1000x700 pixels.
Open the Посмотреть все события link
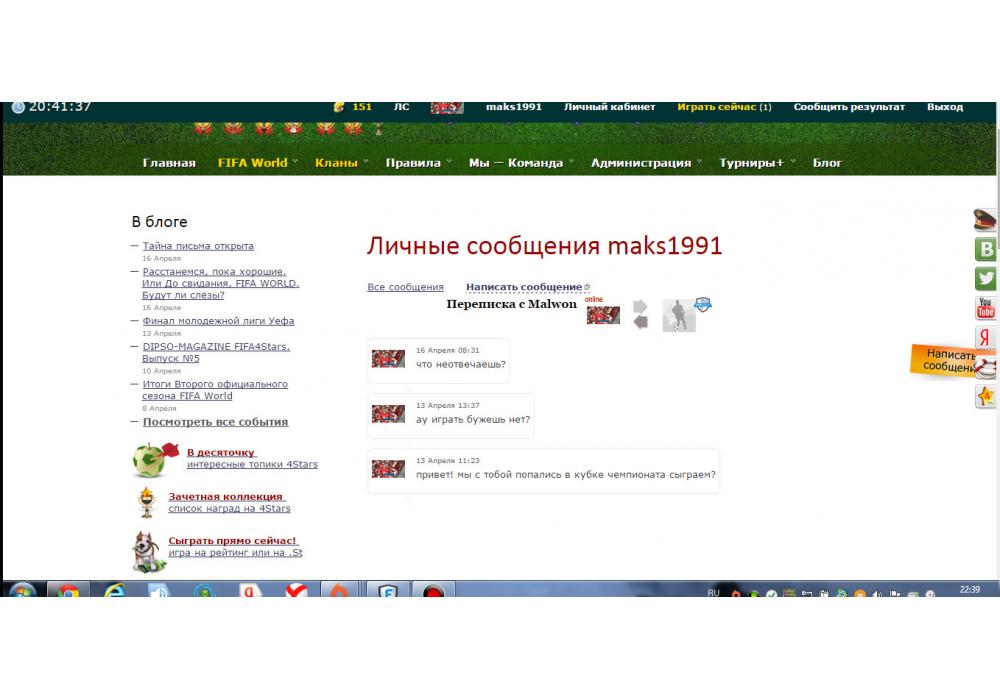click(x=215, y=422)
